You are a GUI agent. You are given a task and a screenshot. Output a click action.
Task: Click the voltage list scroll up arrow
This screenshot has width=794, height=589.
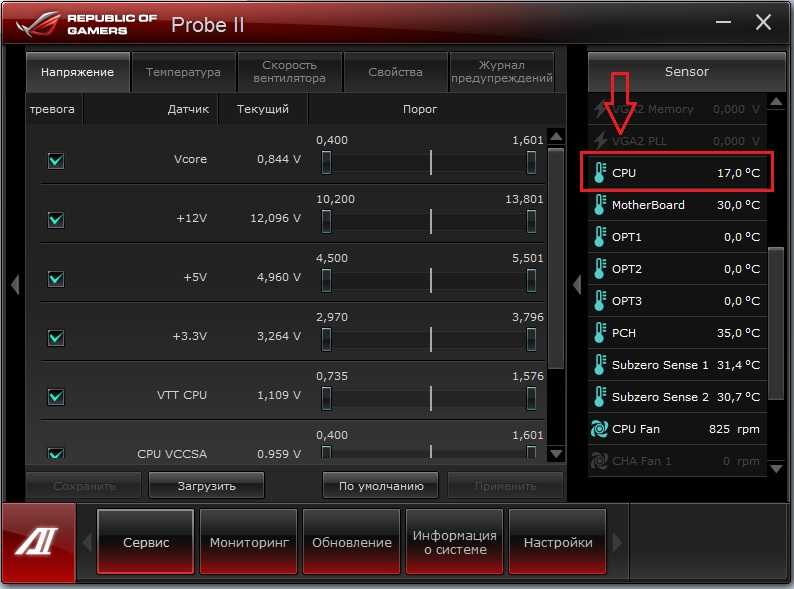[x=556, y=136]
